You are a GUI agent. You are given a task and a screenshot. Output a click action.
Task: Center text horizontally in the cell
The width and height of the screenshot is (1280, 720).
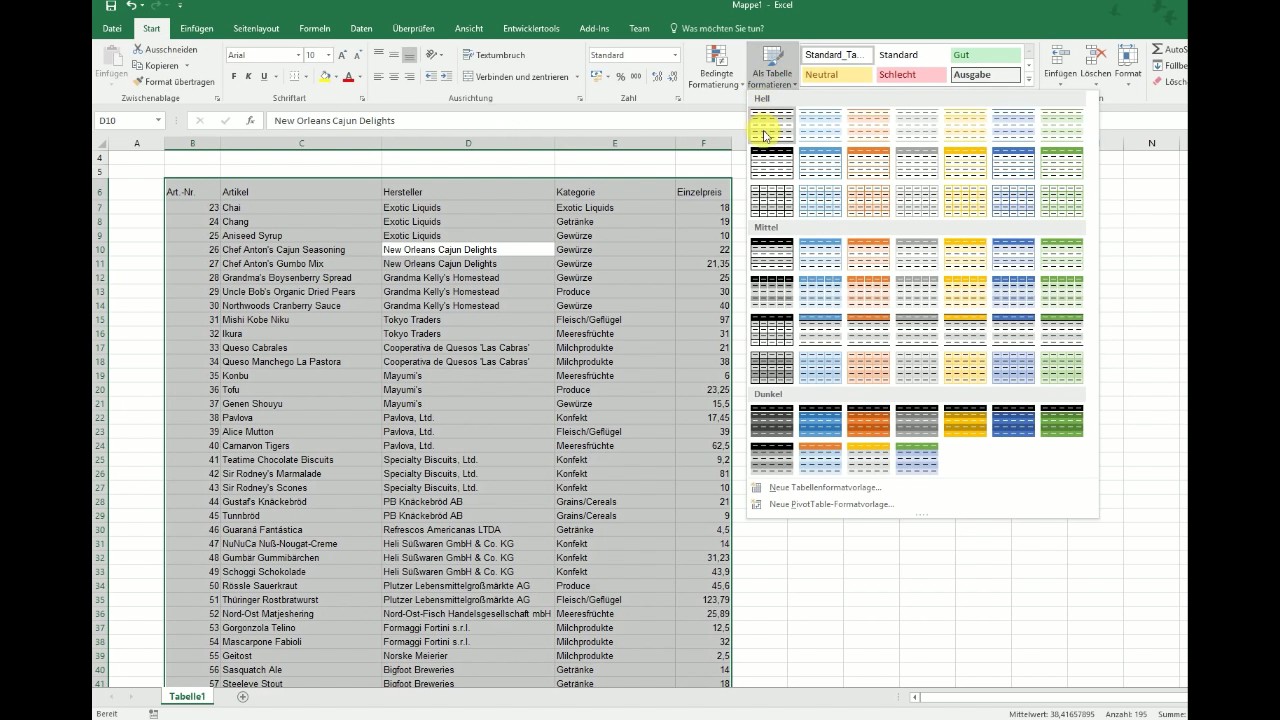tap(394, 77)
